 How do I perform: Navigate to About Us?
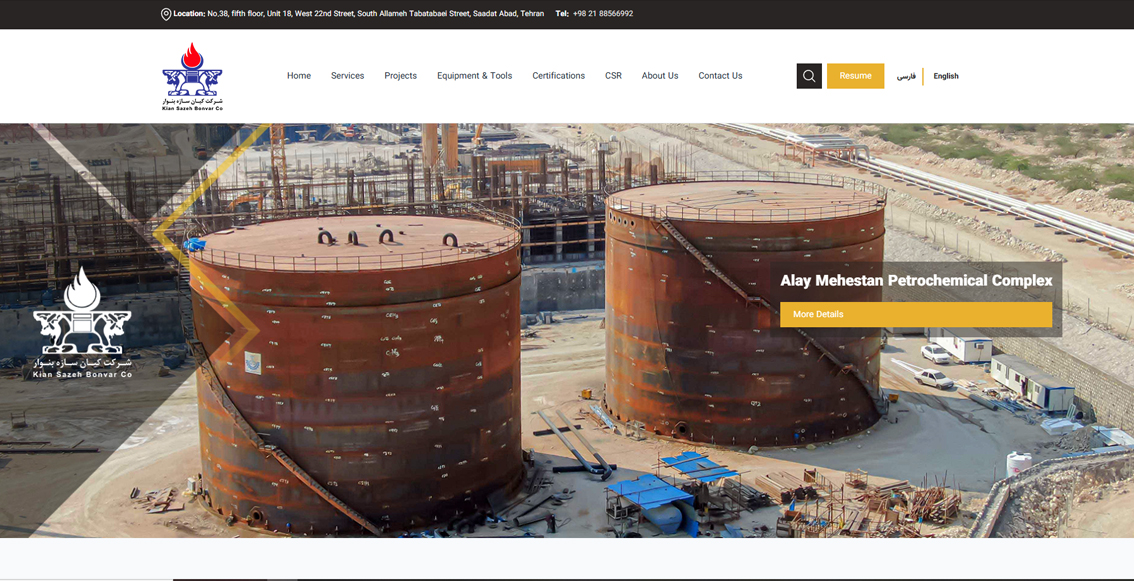(x=659, y=76)
